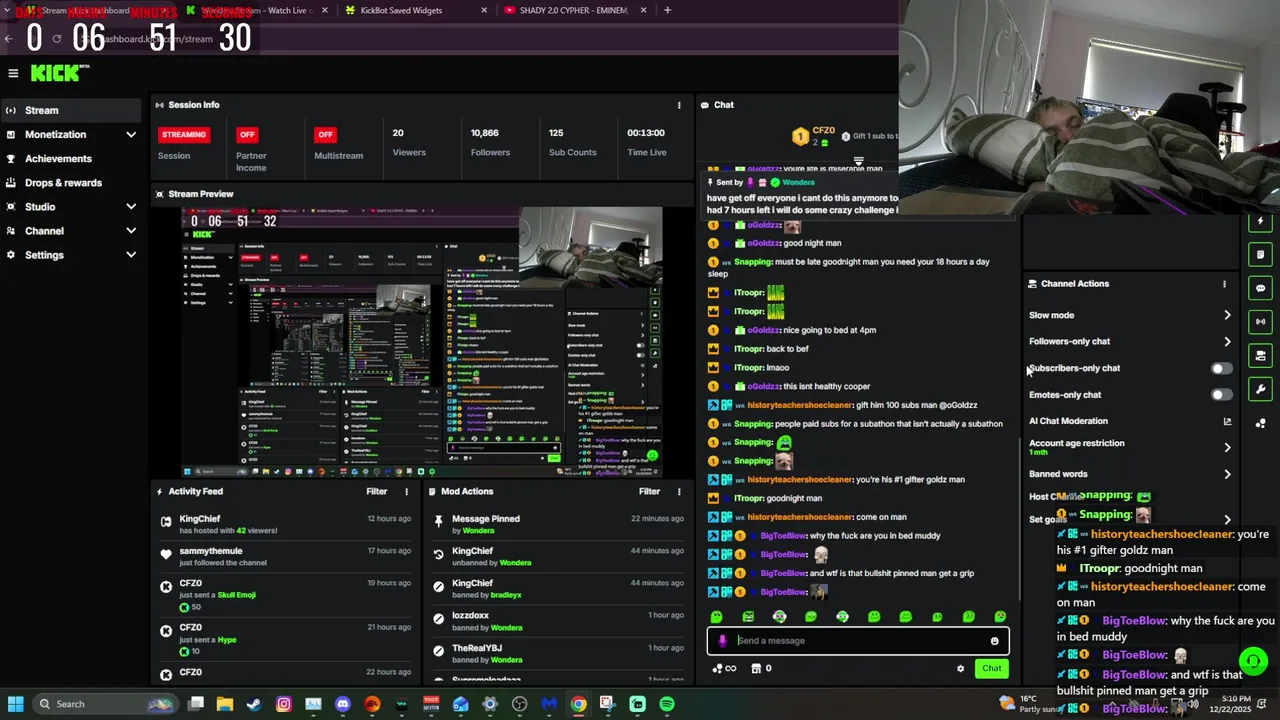This screenshot has width=1280, height=720.
Task: Open the Activity Feed Filter
Action: coord(377,492)
